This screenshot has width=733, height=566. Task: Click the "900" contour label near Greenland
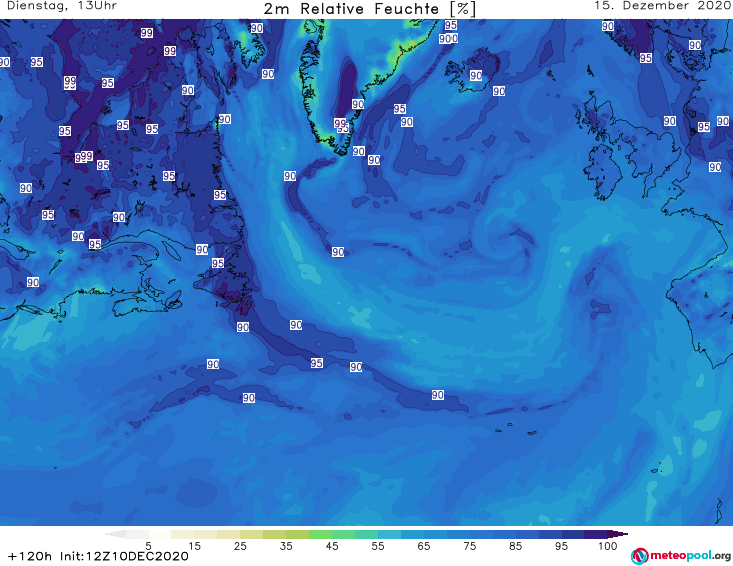(448, 39)
